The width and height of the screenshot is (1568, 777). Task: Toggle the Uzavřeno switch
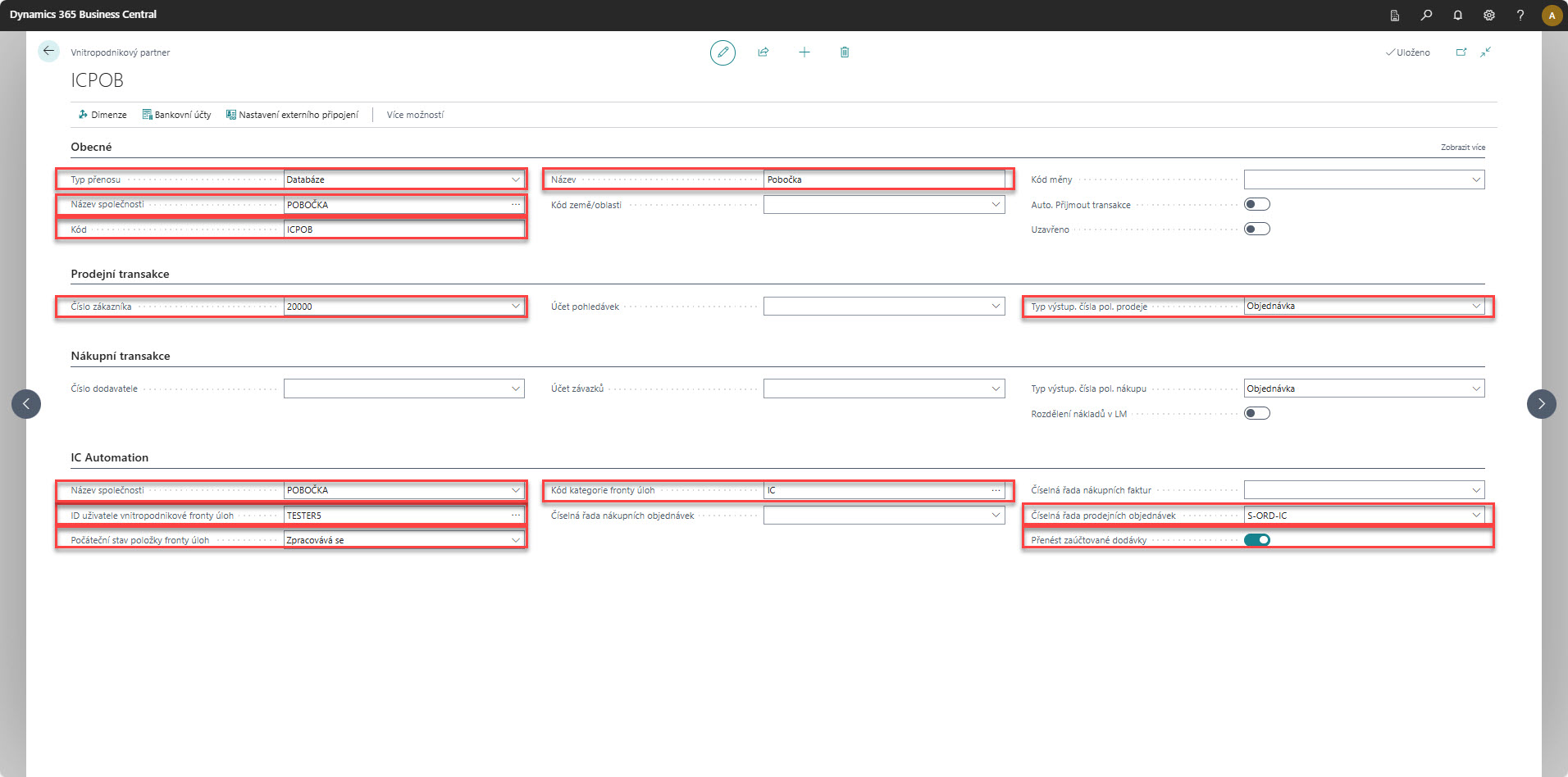(1257, 229)
